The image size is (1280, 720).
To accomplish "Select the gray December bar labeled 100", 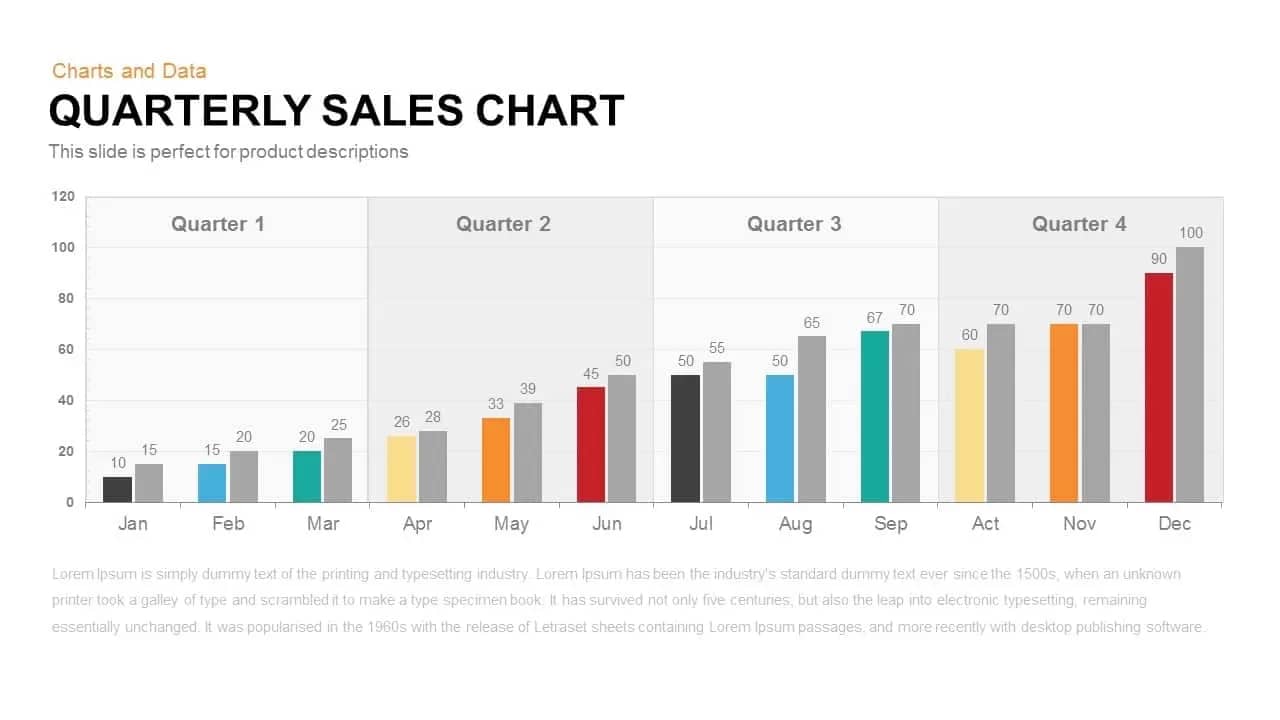I will click(x=1190, y=374).
